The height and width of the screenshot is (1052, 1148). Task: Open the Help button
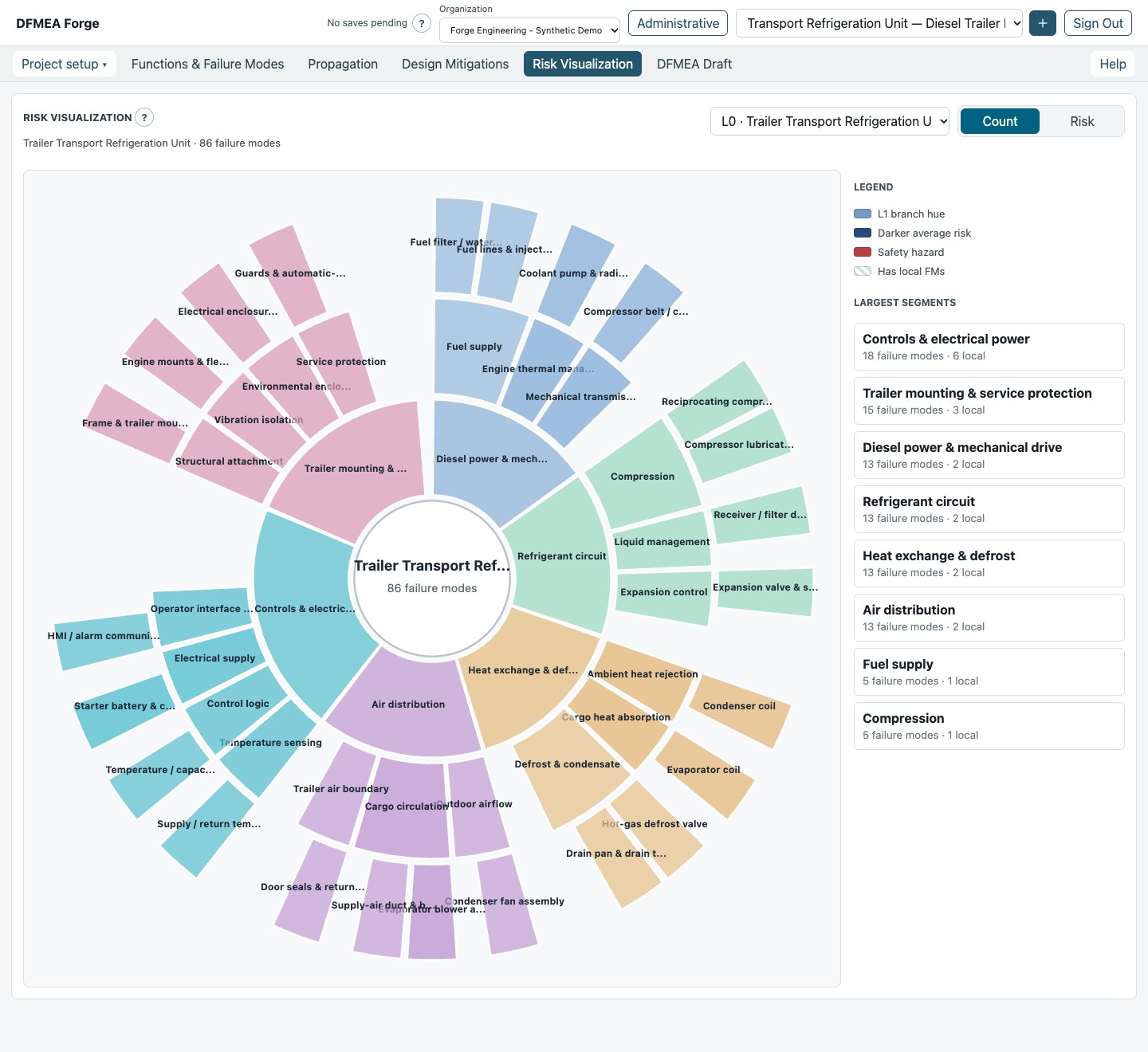[1113, 64]
